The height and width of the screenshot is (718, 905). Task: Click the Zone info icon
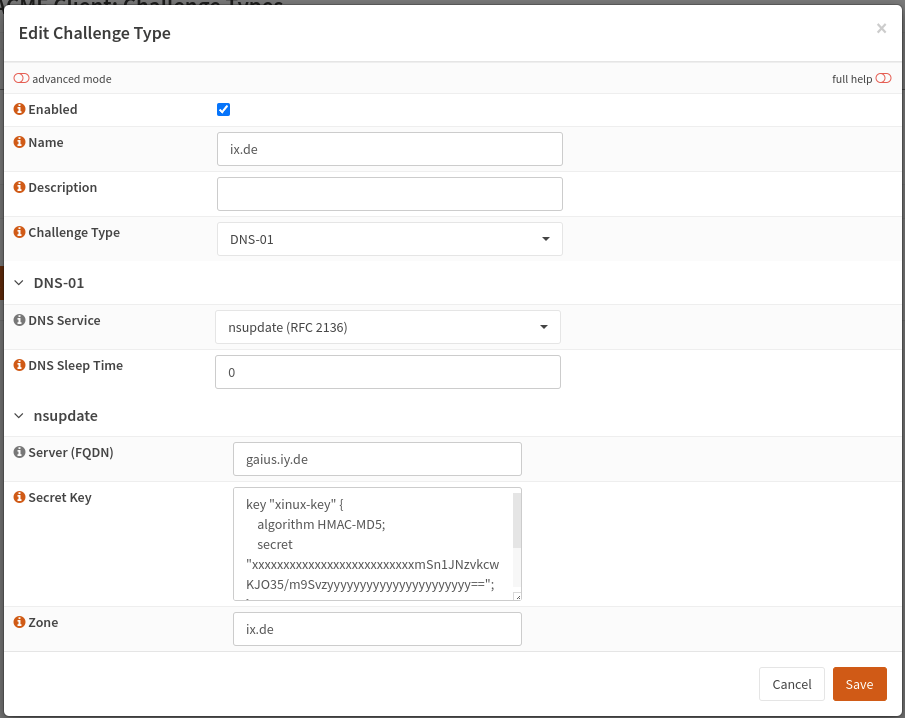click(x=19, y=622)
